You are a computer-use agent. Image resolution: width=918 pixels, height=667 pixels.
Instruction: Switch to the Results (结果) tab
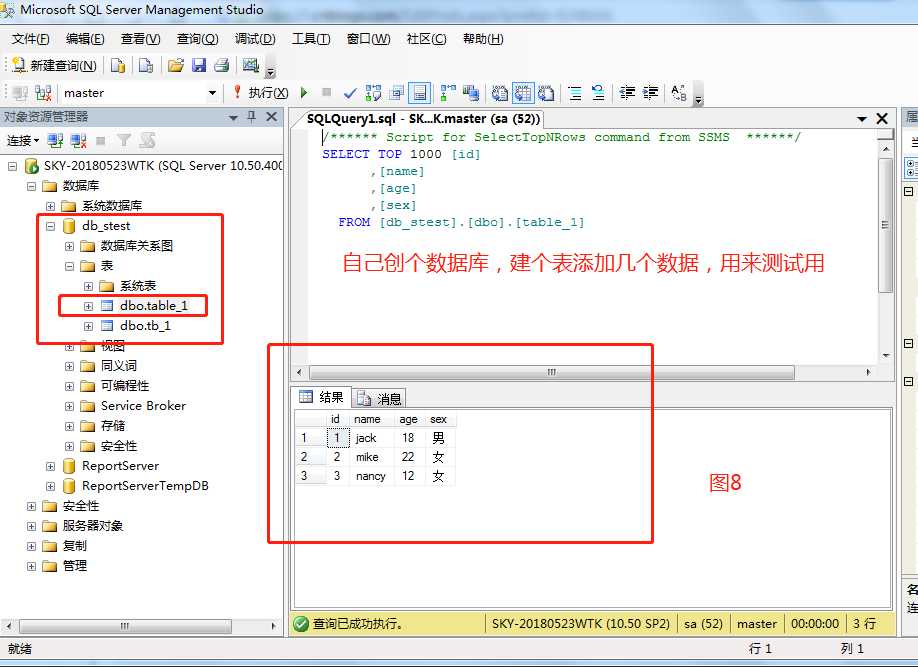pos(321,398)
